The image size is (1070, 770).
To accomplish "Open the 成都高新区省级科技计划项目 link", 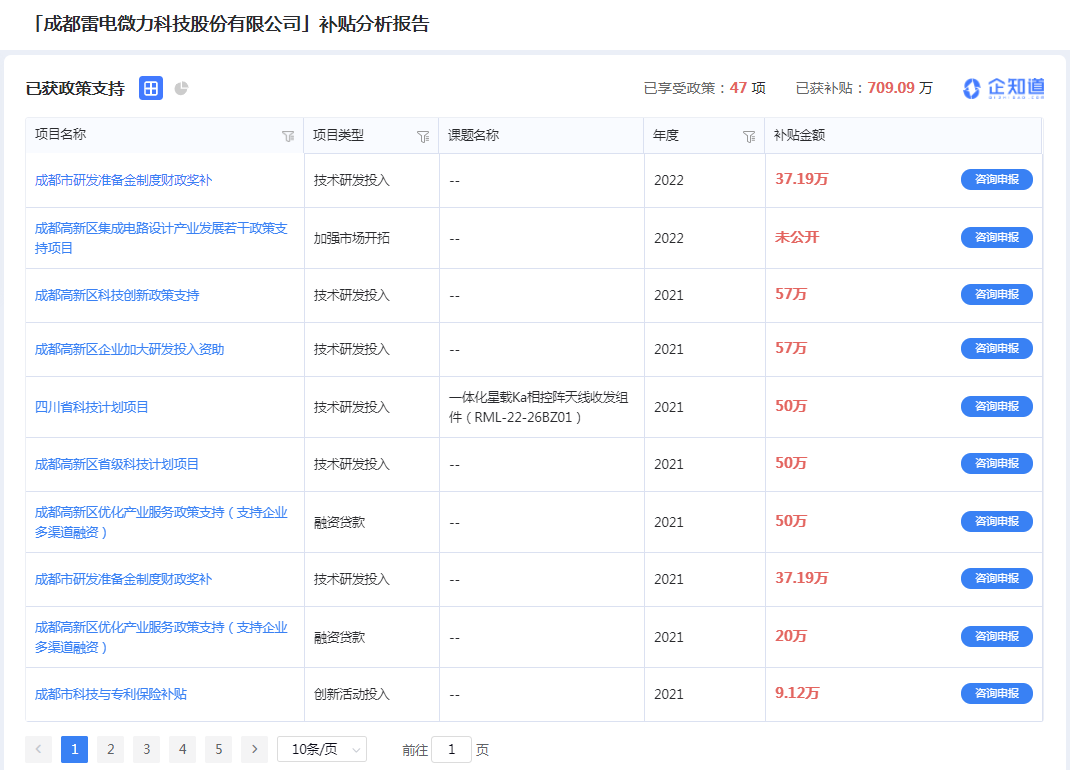I will coord(117,465).
